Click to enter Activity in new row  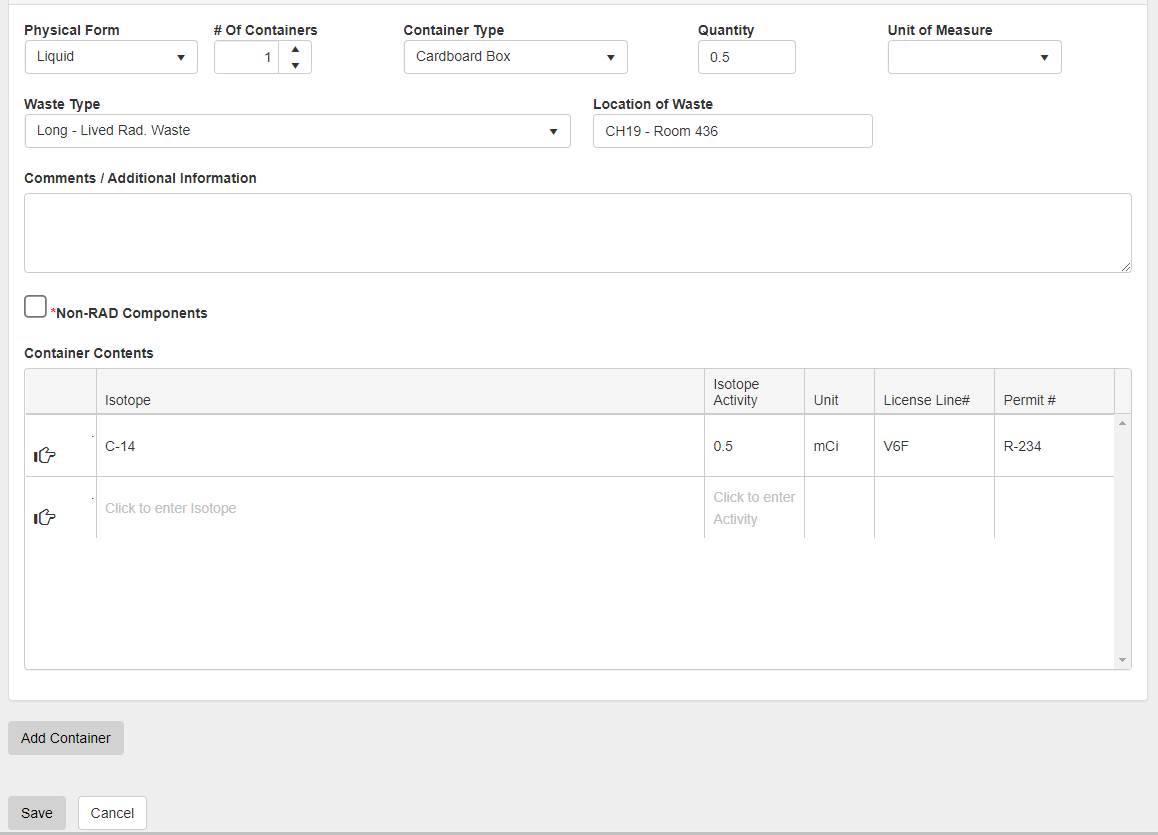pos(754,508)
